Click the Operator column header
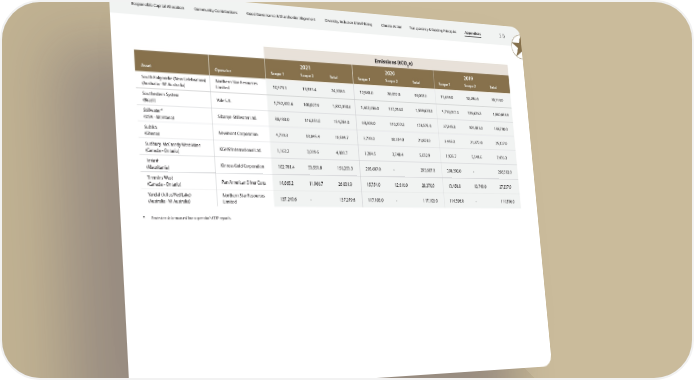694x380 pixels. pyautogui.click(x=223, y=70)
